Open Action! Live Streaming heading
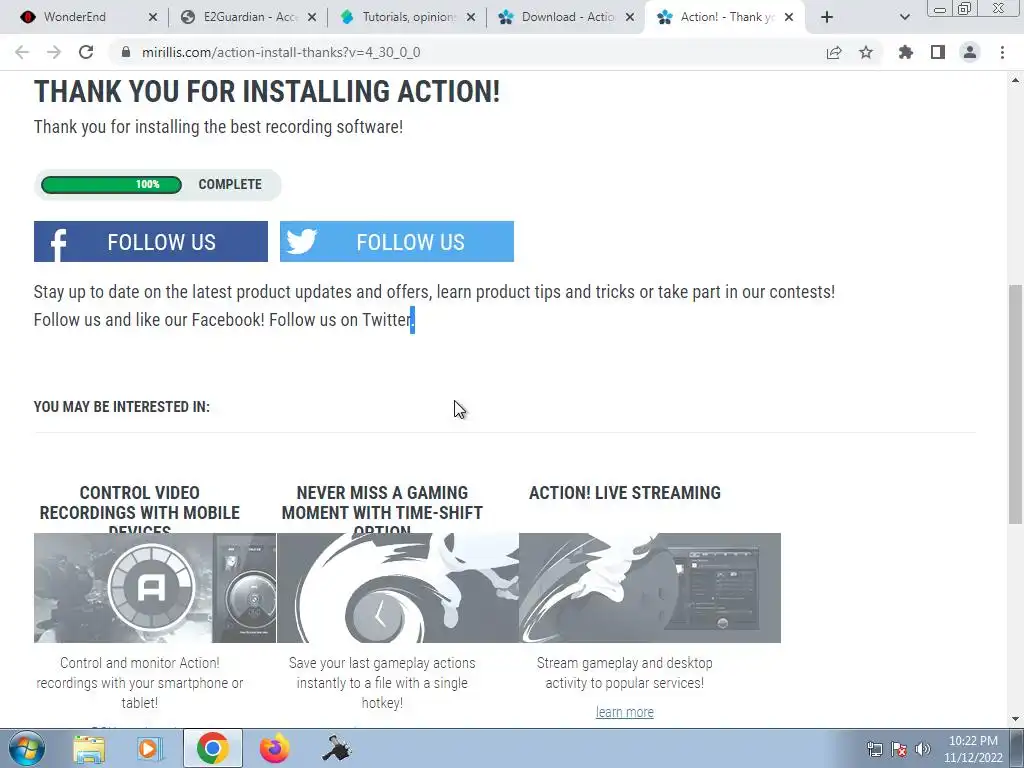The width and height of the screenshot is (1024, 768). (625, 492)
